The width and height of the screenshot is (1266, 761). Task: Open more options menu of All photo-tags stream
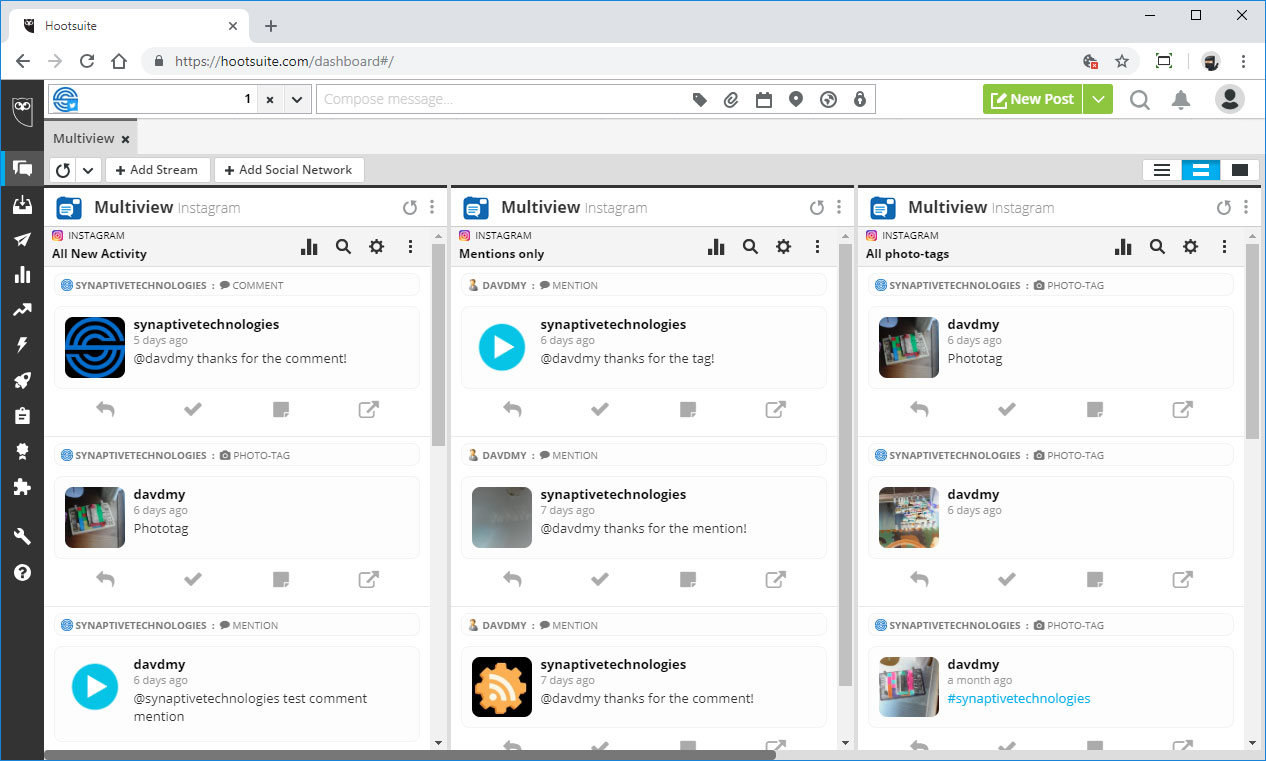pos(1224,246)
